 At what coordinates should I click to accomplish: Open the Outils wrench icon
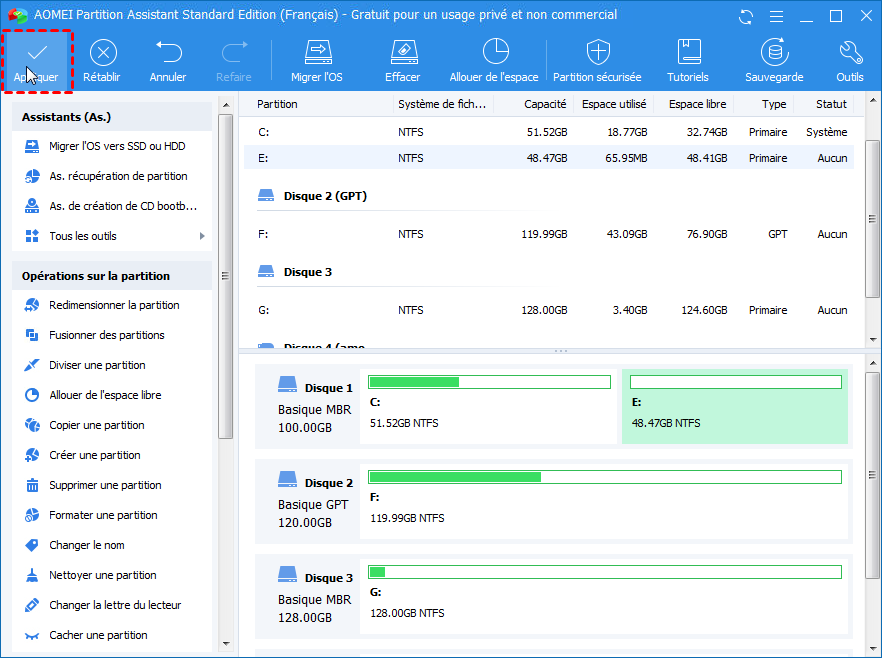pyautogui.click(x=850, y=54)
